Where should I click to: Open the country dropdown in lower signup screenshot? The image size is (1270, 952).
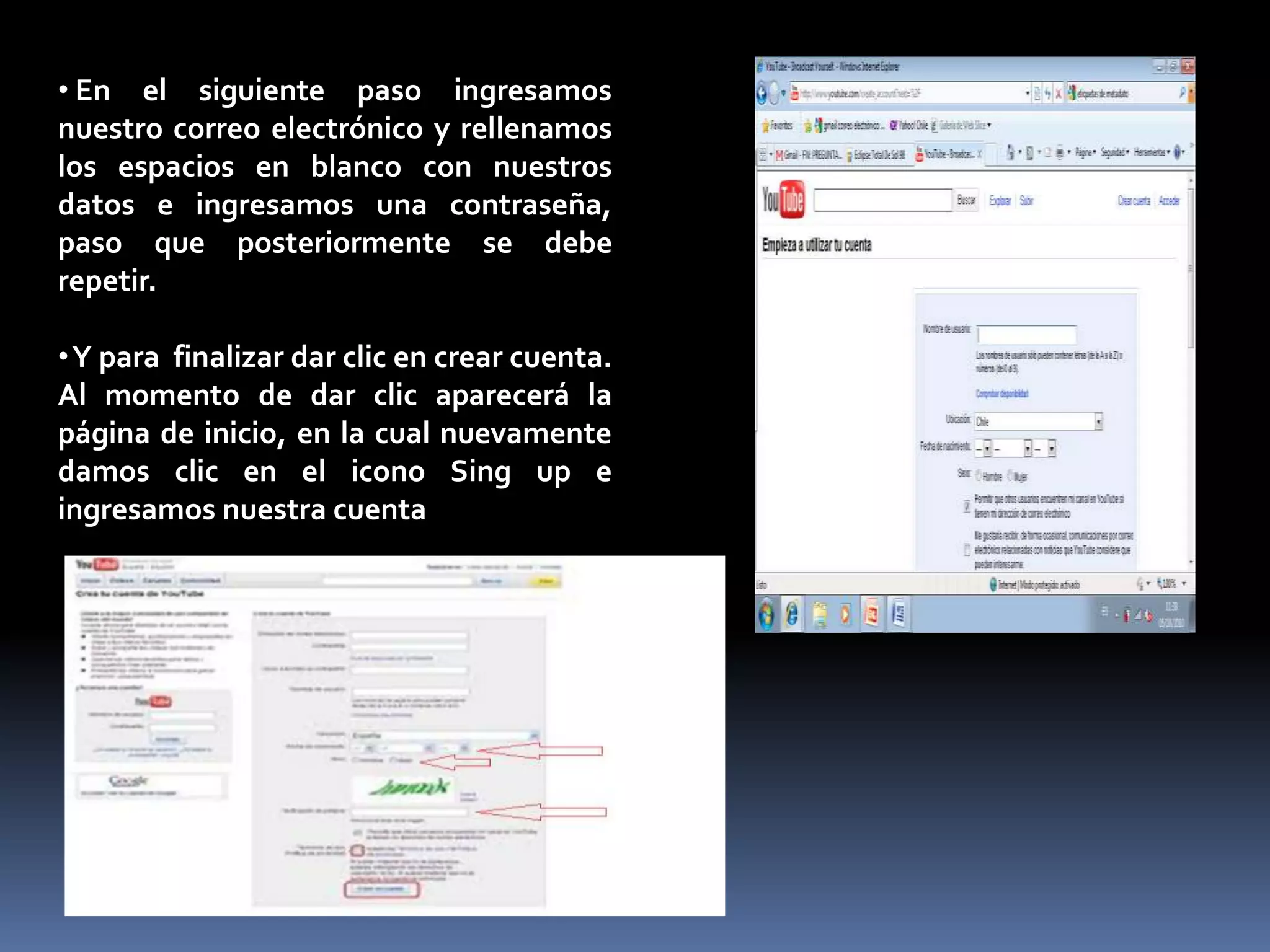(445, 735)
